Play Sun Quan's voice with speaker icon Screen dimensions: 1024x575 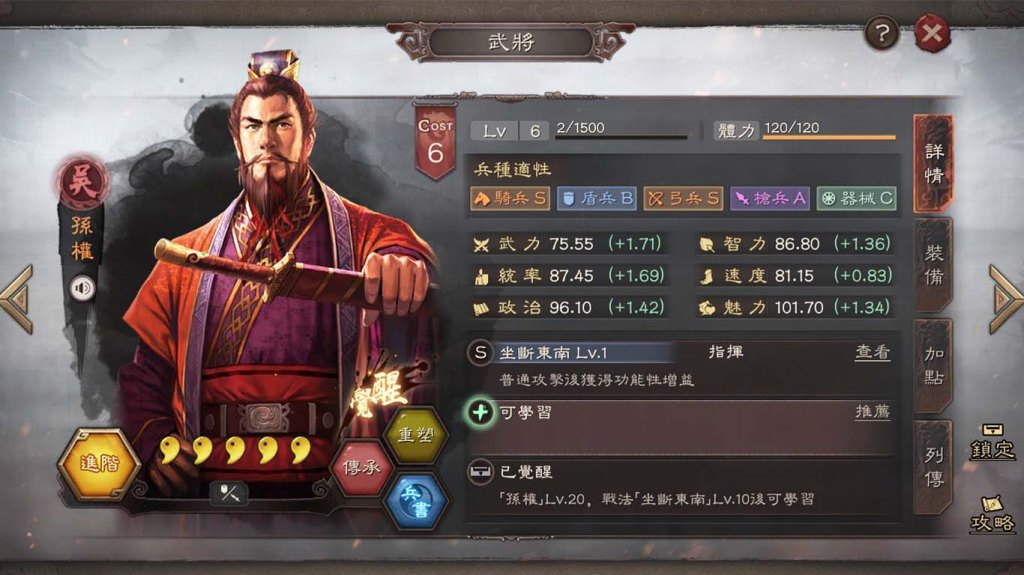coord(82,288)
